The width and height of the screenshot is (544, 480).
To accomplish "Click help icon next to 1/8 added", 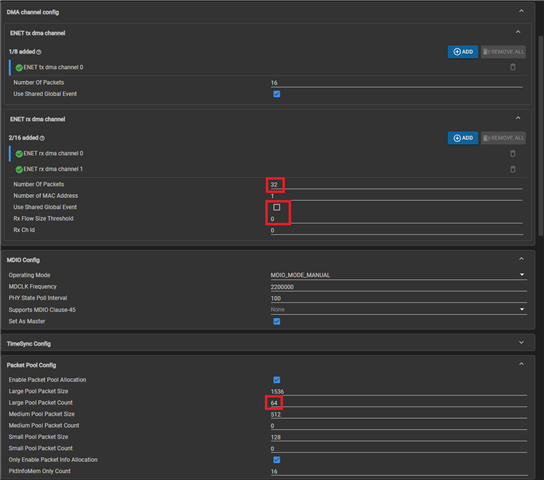I will click(x=39, y=52).
